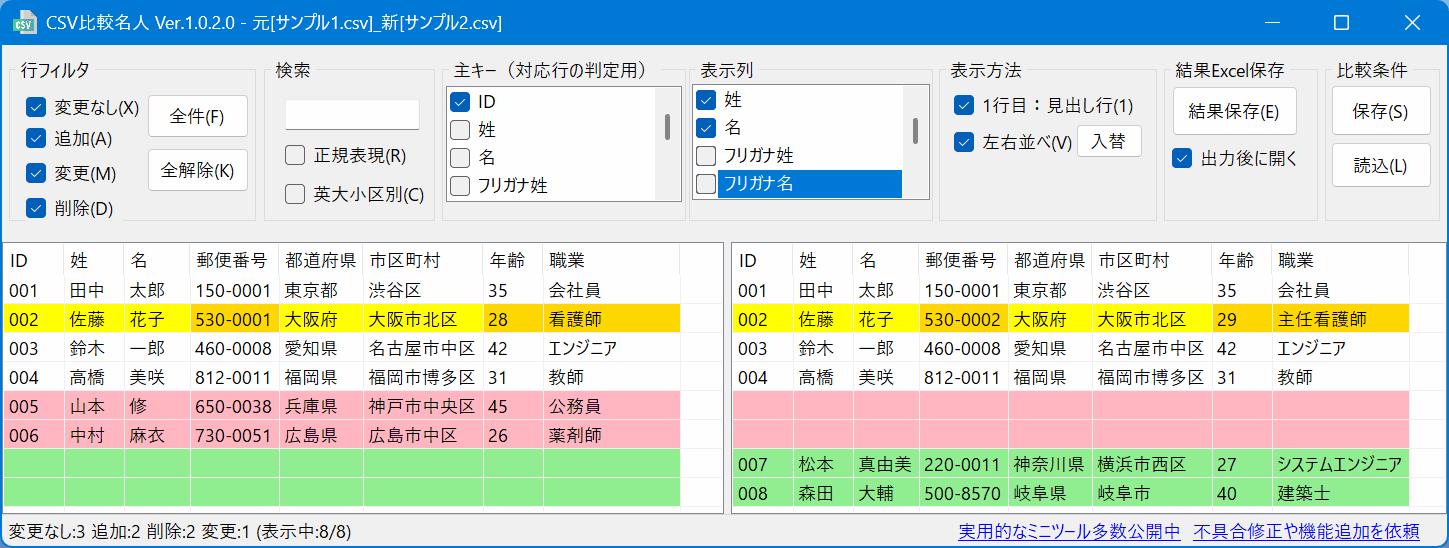The width and height of the screenshot is (1449, 548).
Task: Minimize the CSV比較名人 window
Action: (x=1273, y=22)
